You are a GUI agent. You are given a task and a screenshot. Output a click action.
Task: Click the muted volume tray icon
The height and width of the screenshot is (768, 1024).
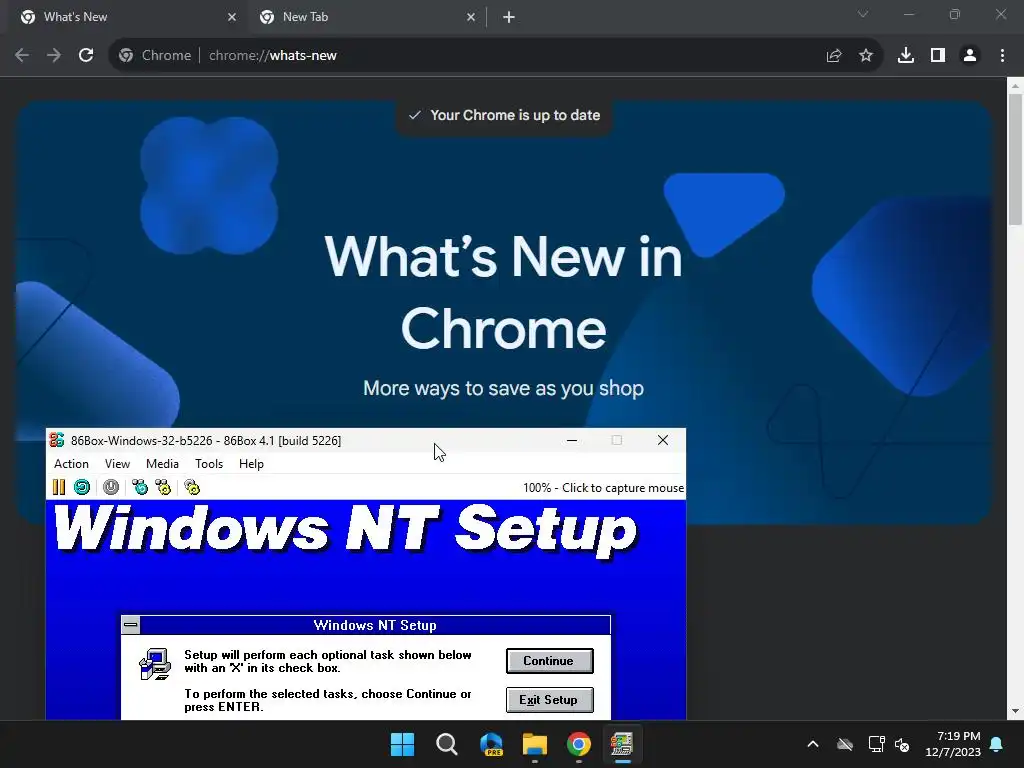[903, 744]
